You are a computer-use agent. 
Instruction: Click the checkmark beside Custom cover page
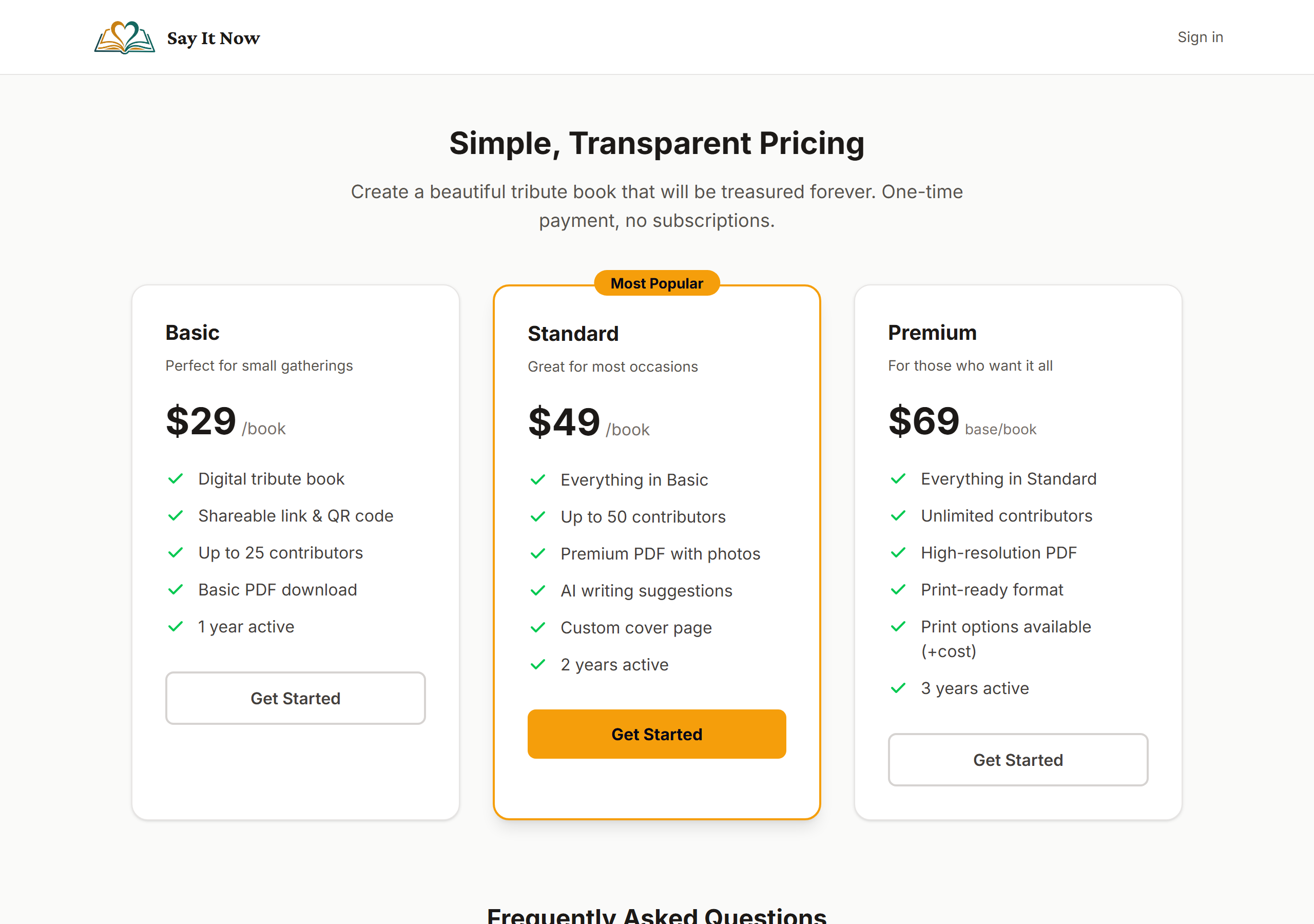[538, 627]
